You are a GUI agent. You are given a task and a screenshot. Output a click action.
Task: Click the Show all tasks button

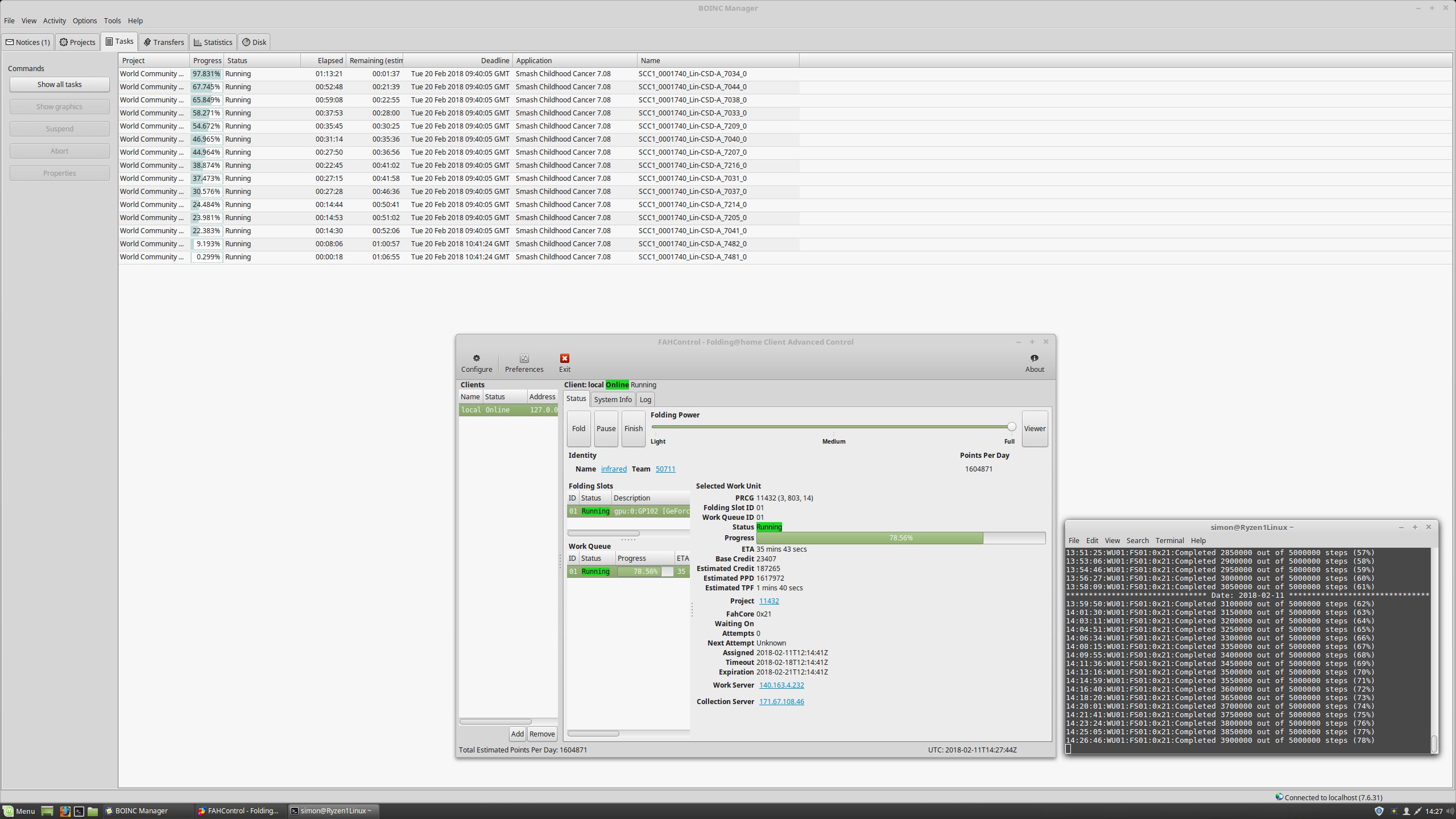(x=59, y=84)
